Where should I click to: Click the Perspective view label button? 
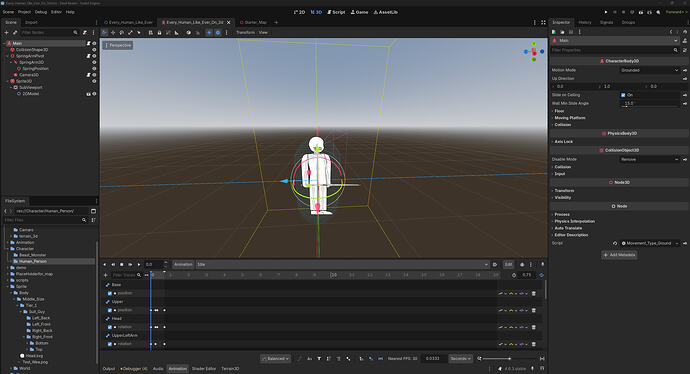click(118, 45)
